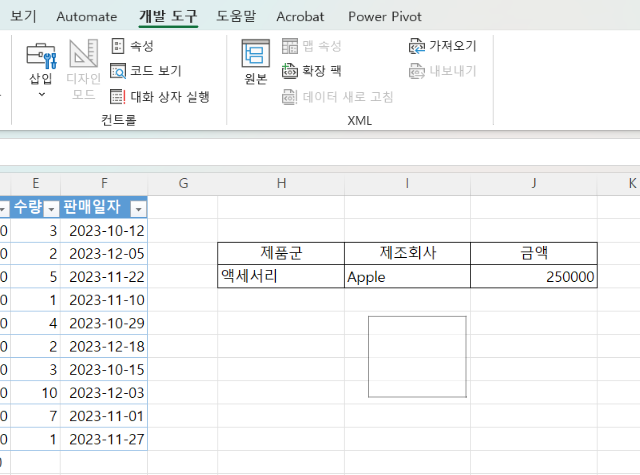The height and width of the screenshot is (475, 640).
Task: Select the 액세서리 cell
Action: (281, 277)
